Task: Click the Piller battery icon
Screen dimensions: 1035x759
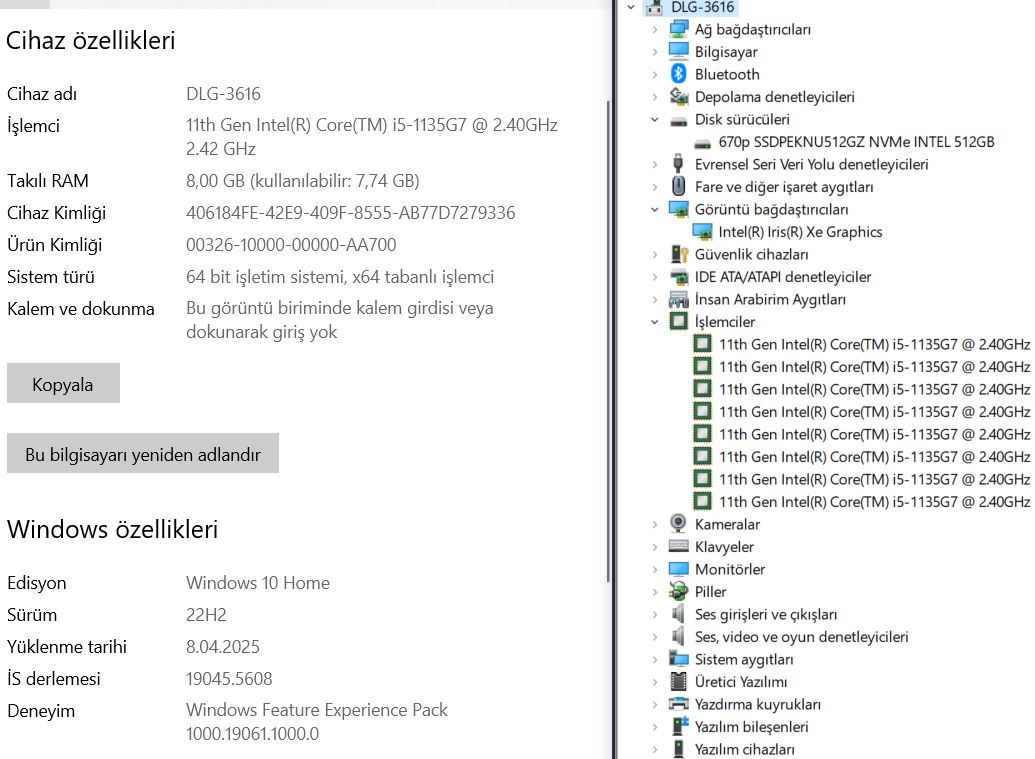Action: pos(679,591)
